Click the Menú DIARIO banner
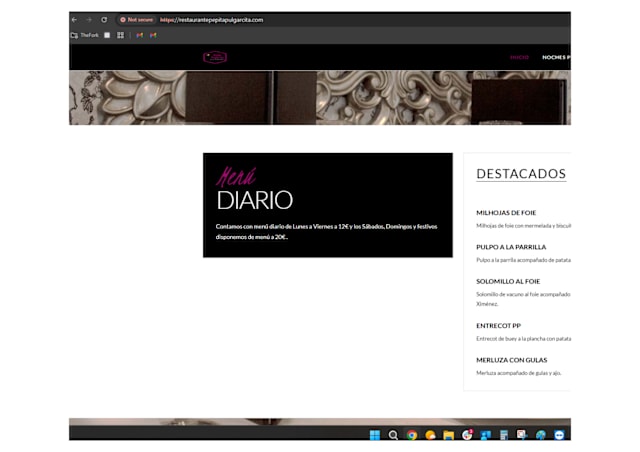Image resolution: width=640 pixels, height=452 pixels. [327, 205]
